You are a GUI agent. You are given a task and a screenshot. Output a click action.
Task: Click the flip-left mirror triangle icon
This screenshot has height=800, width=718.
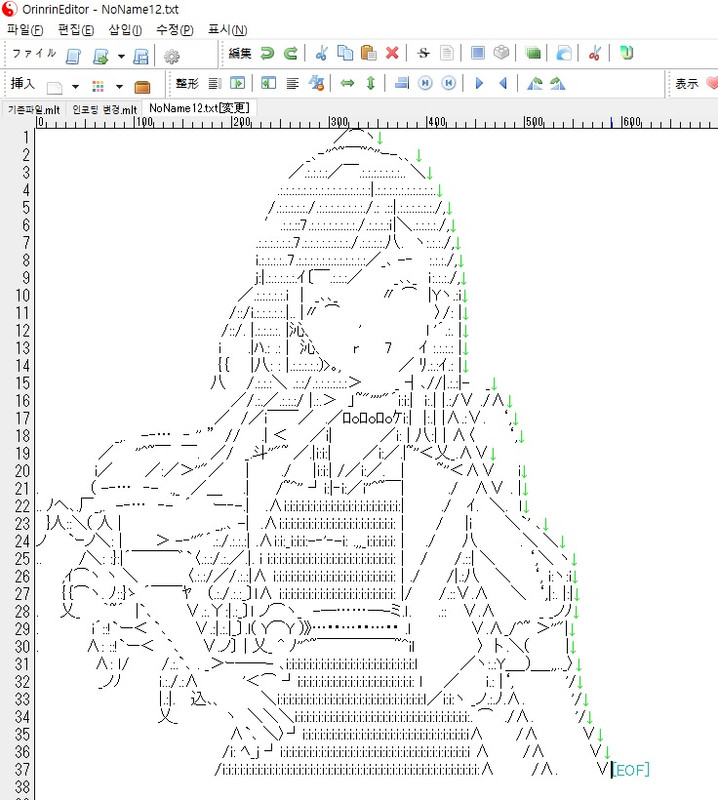click(x=534, y=83)
